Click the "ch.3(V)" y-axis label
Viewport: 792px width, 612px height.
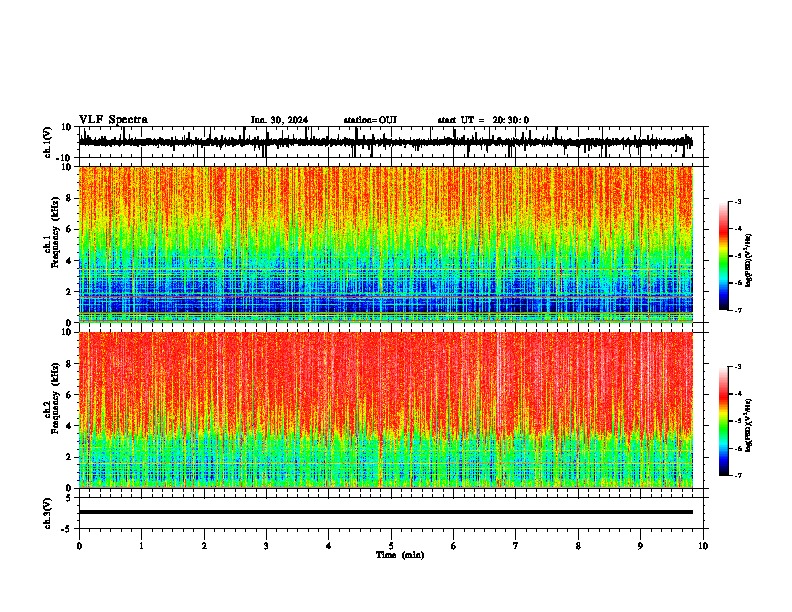coord(48,513)
